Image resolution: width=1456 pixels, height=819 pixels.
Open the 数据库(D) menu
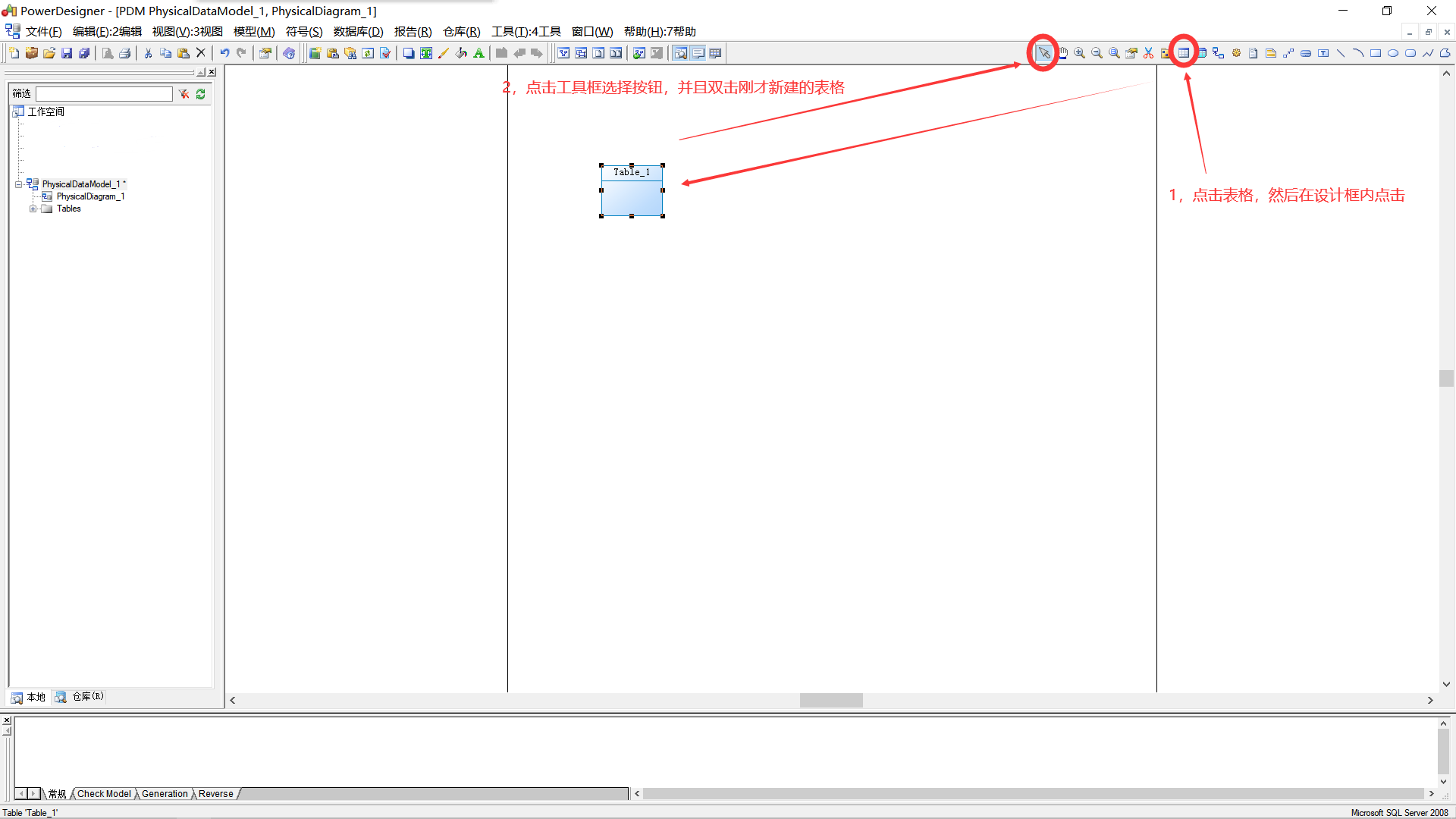tap(358, 31)
